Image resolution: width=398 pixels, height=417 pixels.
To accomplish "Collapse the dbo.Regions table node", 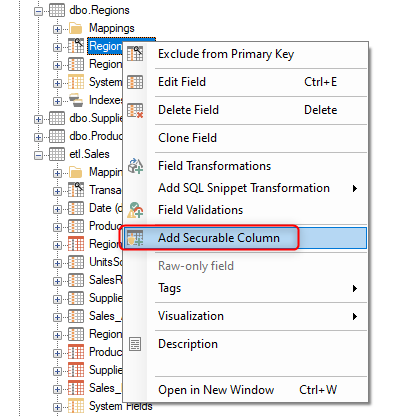I will click(39, 11).
